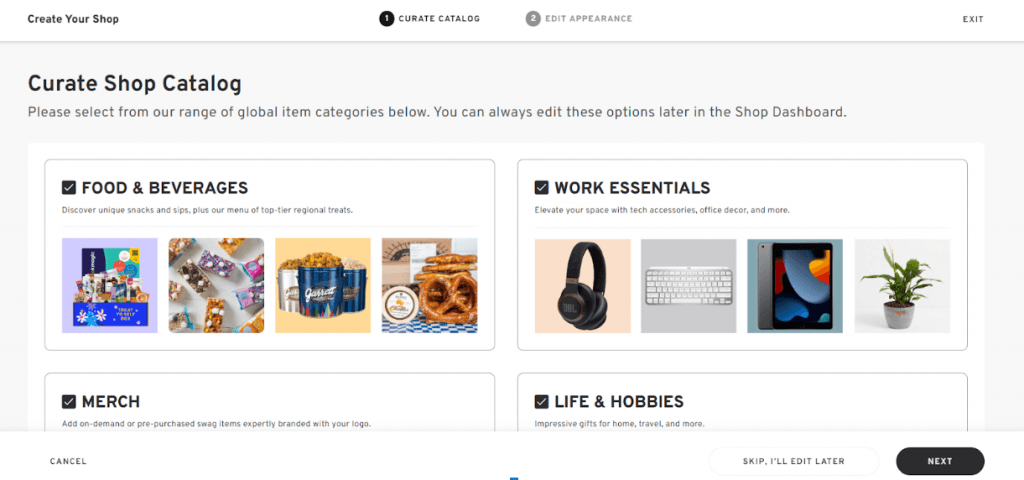Go to the Edit Appearance step
This screenshot has width=1024, height=480.
point(588,19)
